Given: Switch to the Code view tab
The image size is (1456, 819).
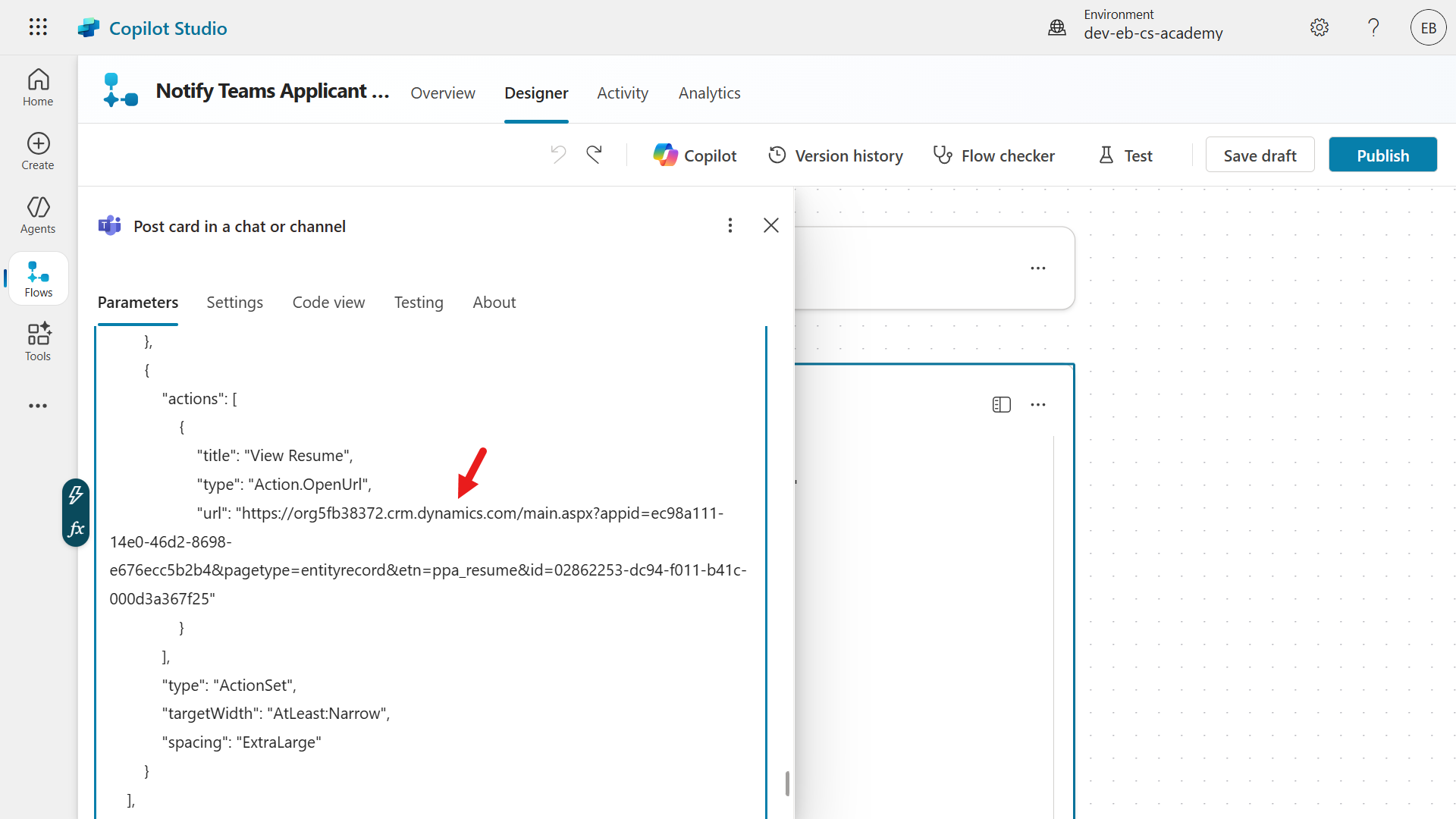Looking at the screenshot, I should (328, 302).
